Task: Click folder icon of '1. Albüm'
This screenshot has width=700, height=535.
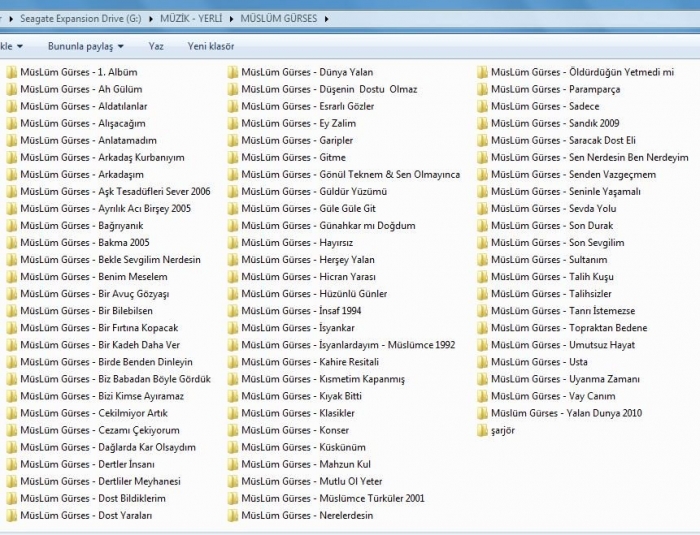Action: pyautogui.click(x=12, y=72)
